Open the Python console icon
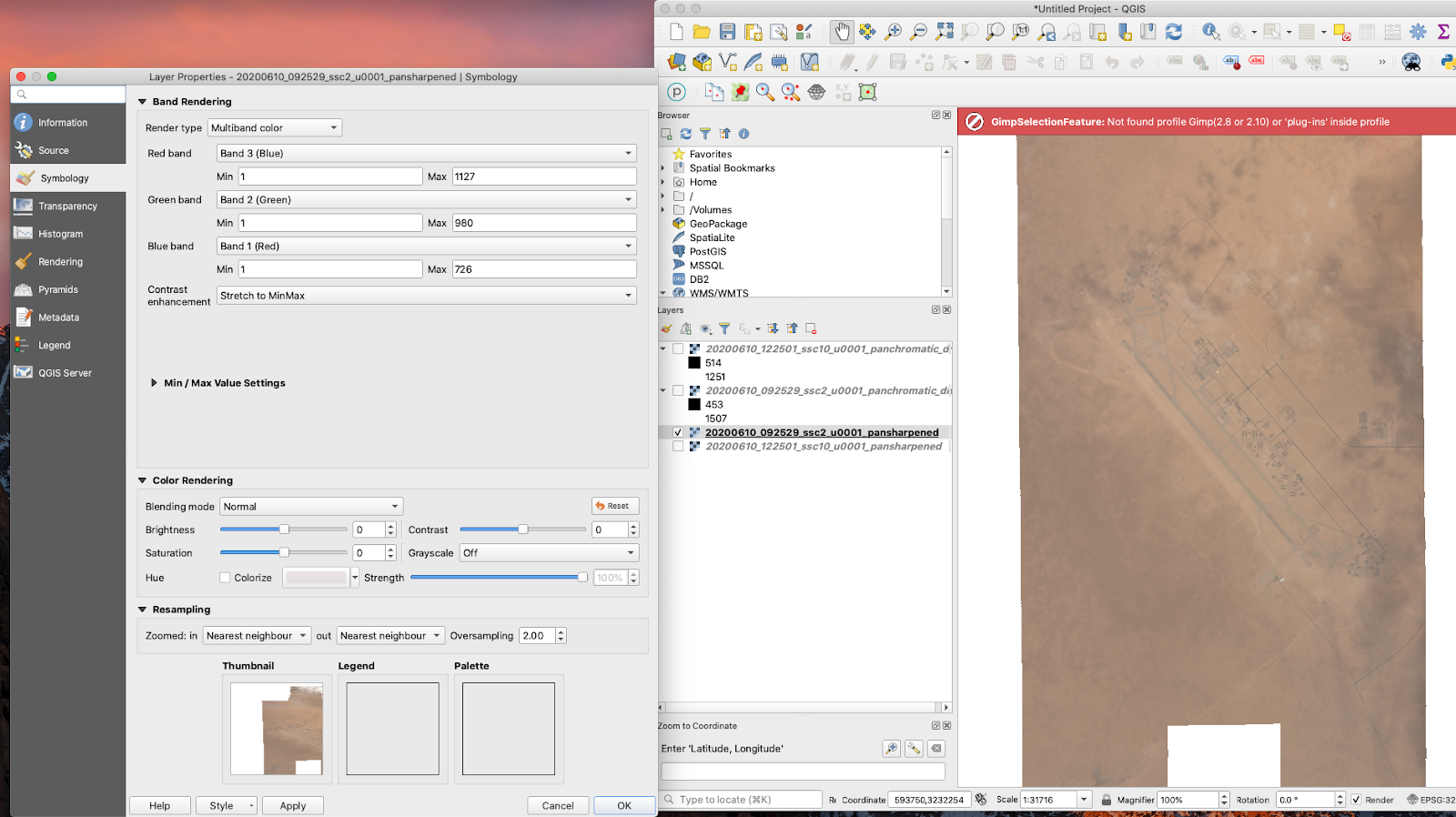Screen dimensions: 1456x817 point(1447,62)
